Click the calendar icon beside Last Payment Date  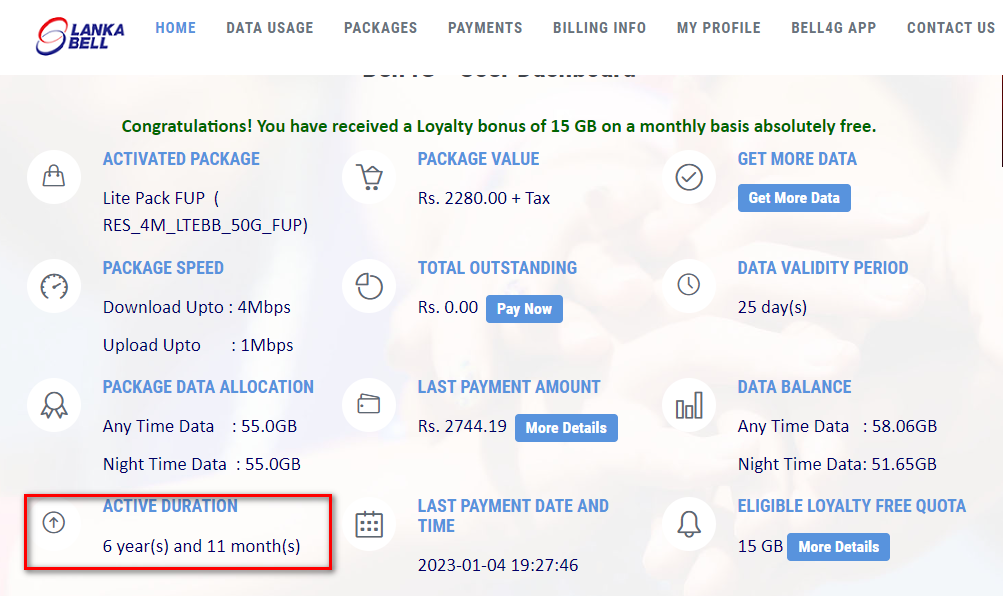click(369, 524)
